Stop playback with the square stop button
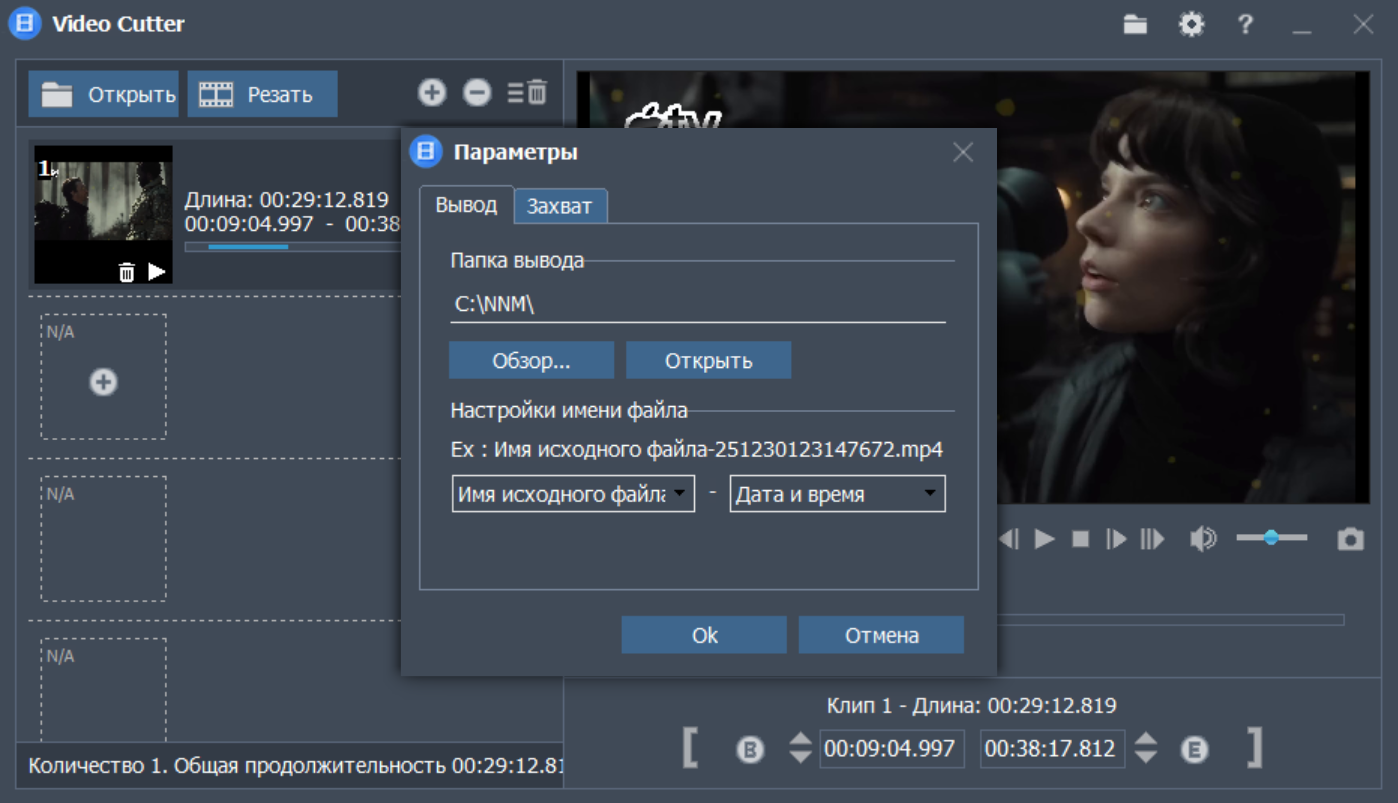1398x803 pixels. (1080, 539)
